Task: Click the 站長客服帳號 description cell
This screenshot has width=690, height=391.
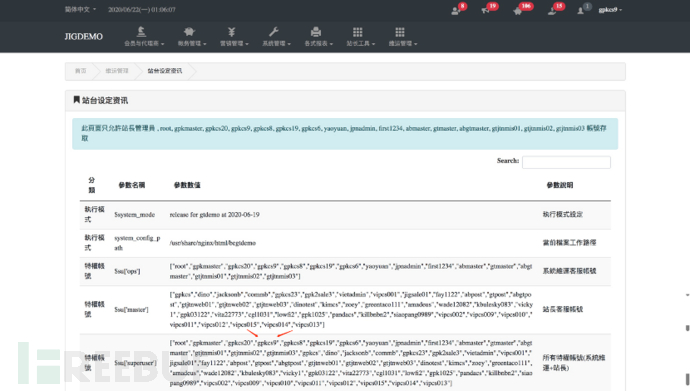Action: click(x=562, y=310)
